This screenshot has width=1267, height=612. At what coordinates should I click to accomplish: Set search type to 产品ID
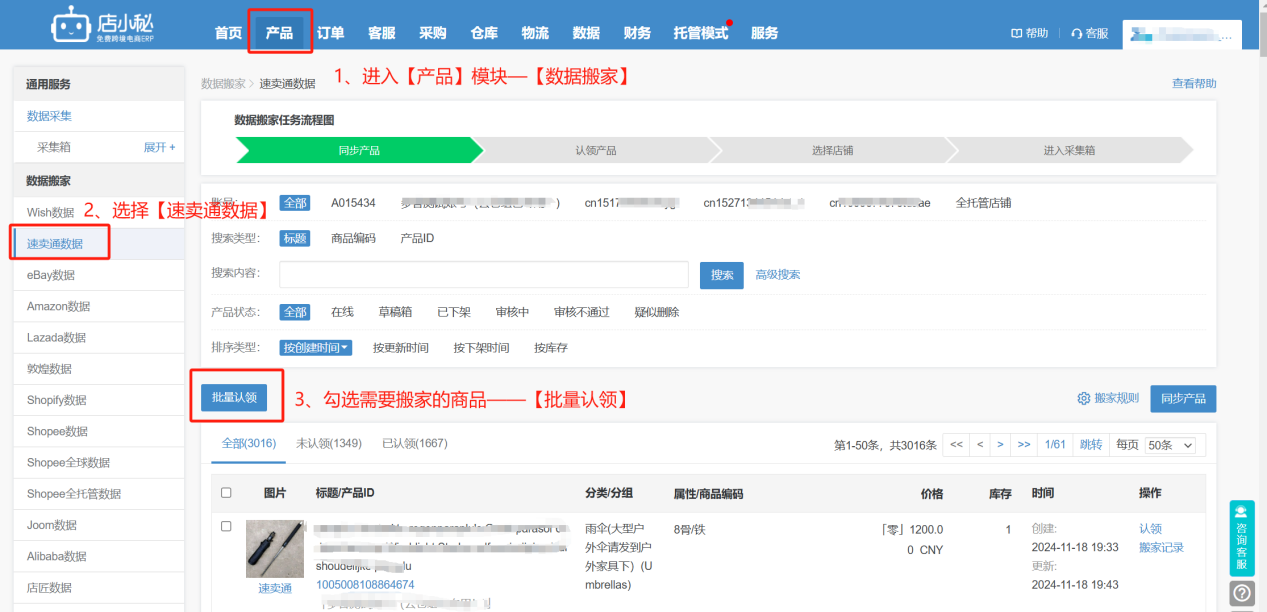pyautogui.click(x=417, y=238)
